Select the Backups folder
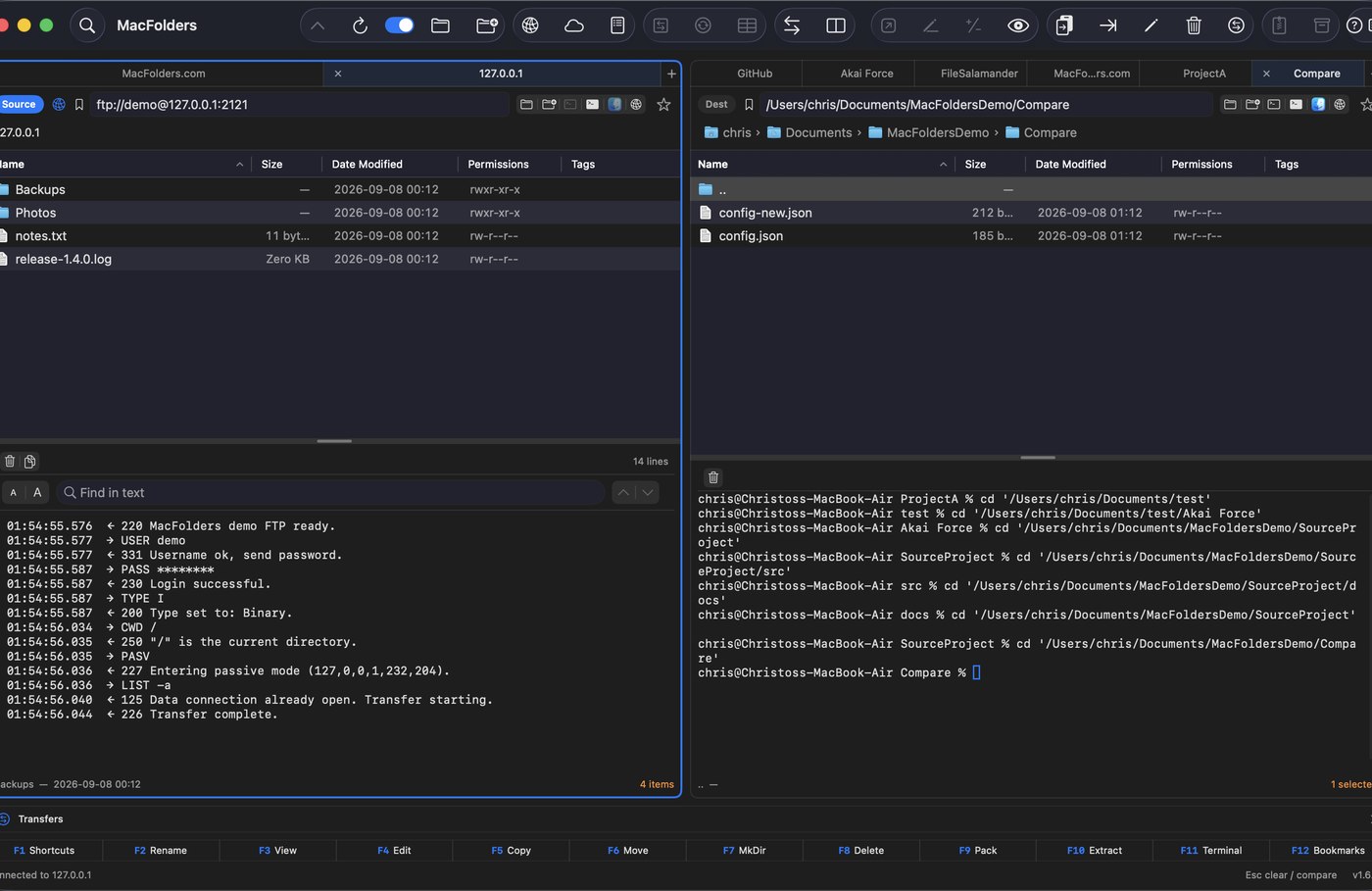This screenshot has width=1372, height=891. click(339, 189)
